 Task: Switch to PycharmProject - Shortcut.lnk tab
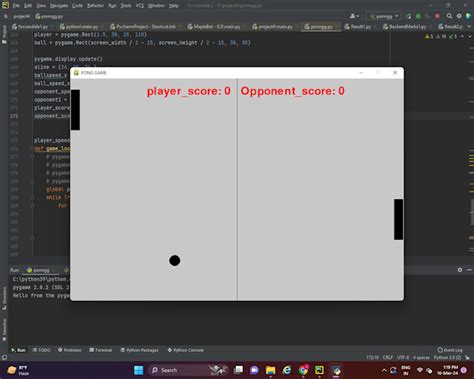point(143,26)
